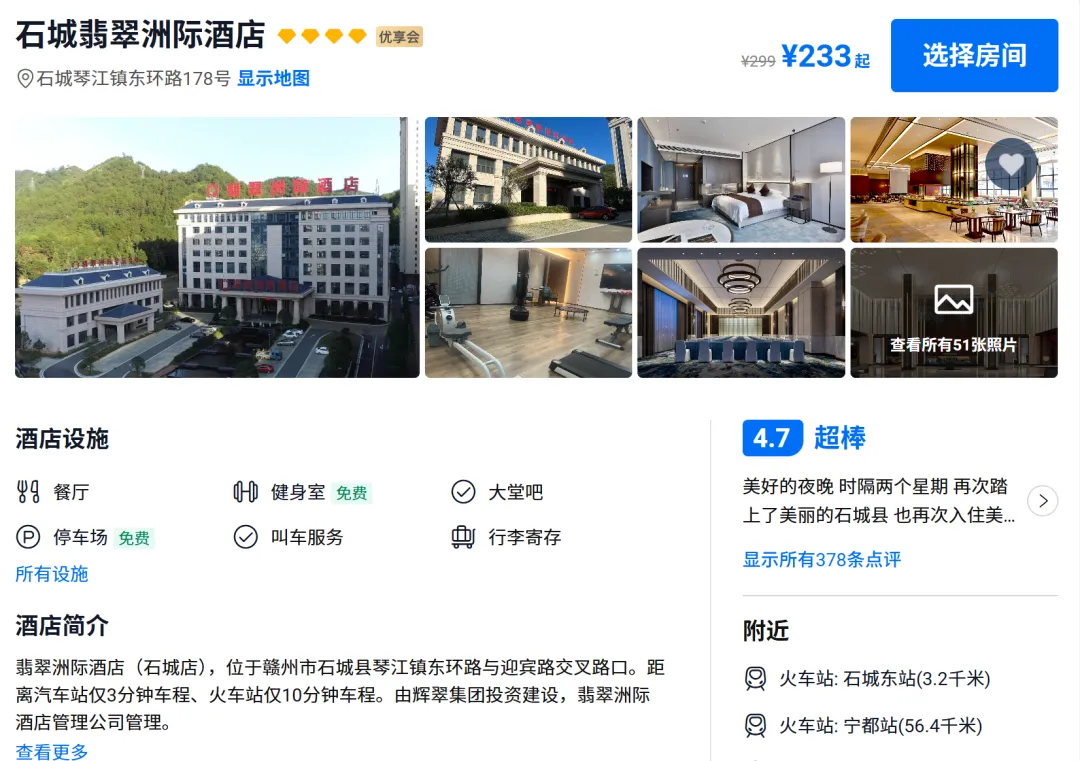
Task: Open 显示地图 link
Action: click(273, 79)
